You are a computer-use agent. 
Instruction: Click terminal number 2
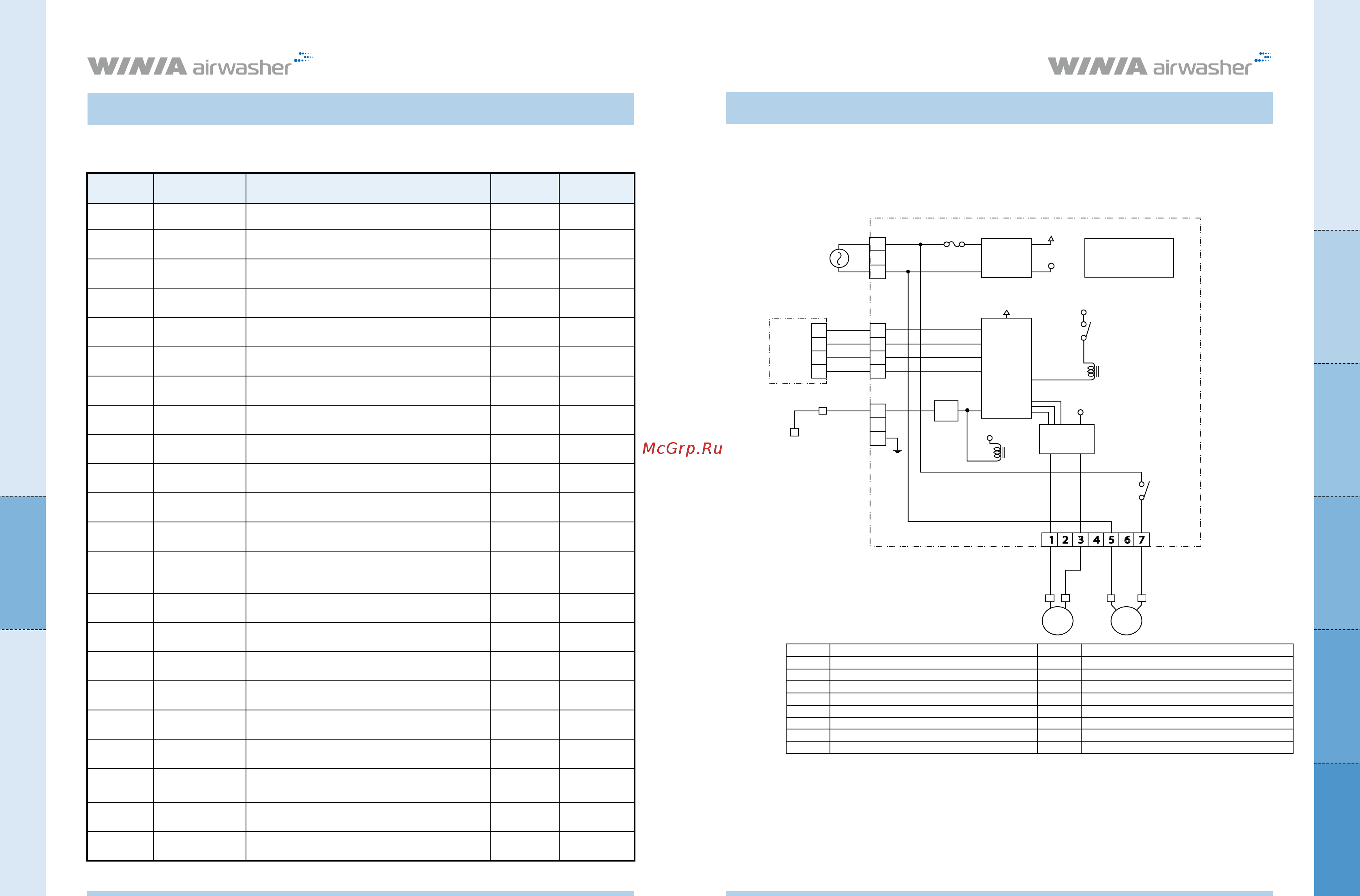[1065, 539]
